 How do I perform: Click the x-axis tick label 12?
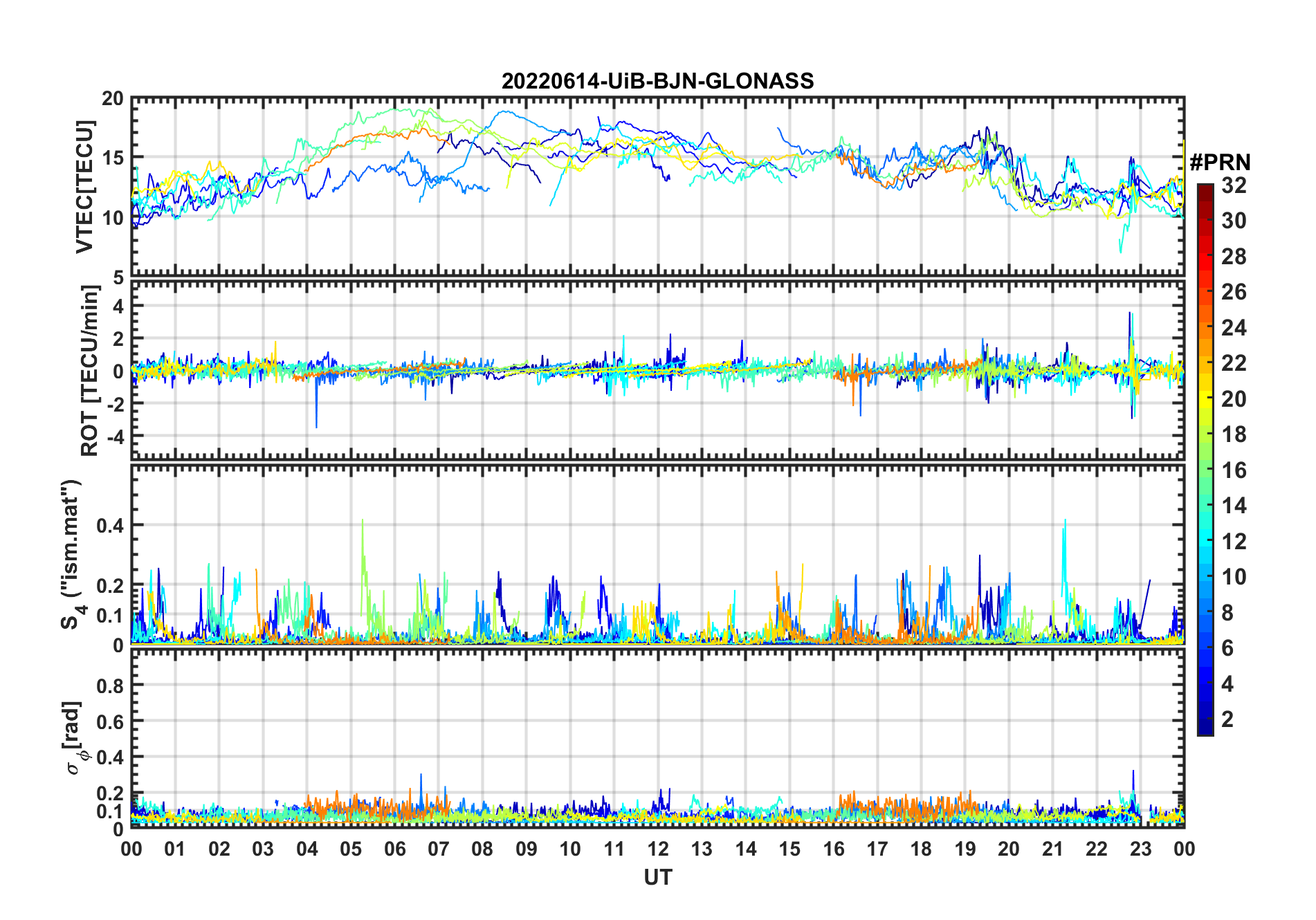pyautogui.click(x=657, y=849)
